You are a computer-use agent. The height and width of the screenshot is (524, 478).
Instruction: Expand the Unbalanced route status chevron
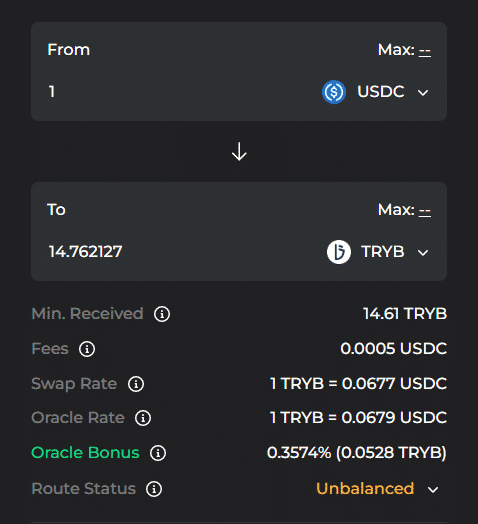tap(433, 490)
